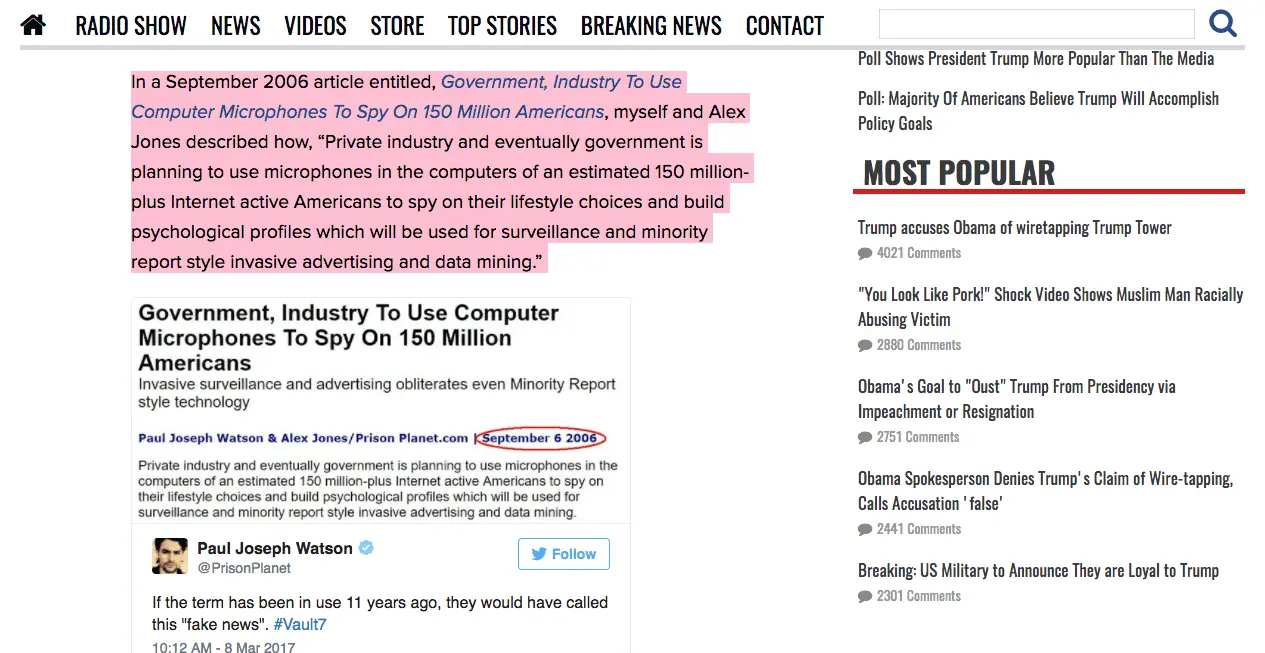
Task: Open 'Obama Spokesperson Denies Trump's Claim' story
Action: [x=1045, y=491]
